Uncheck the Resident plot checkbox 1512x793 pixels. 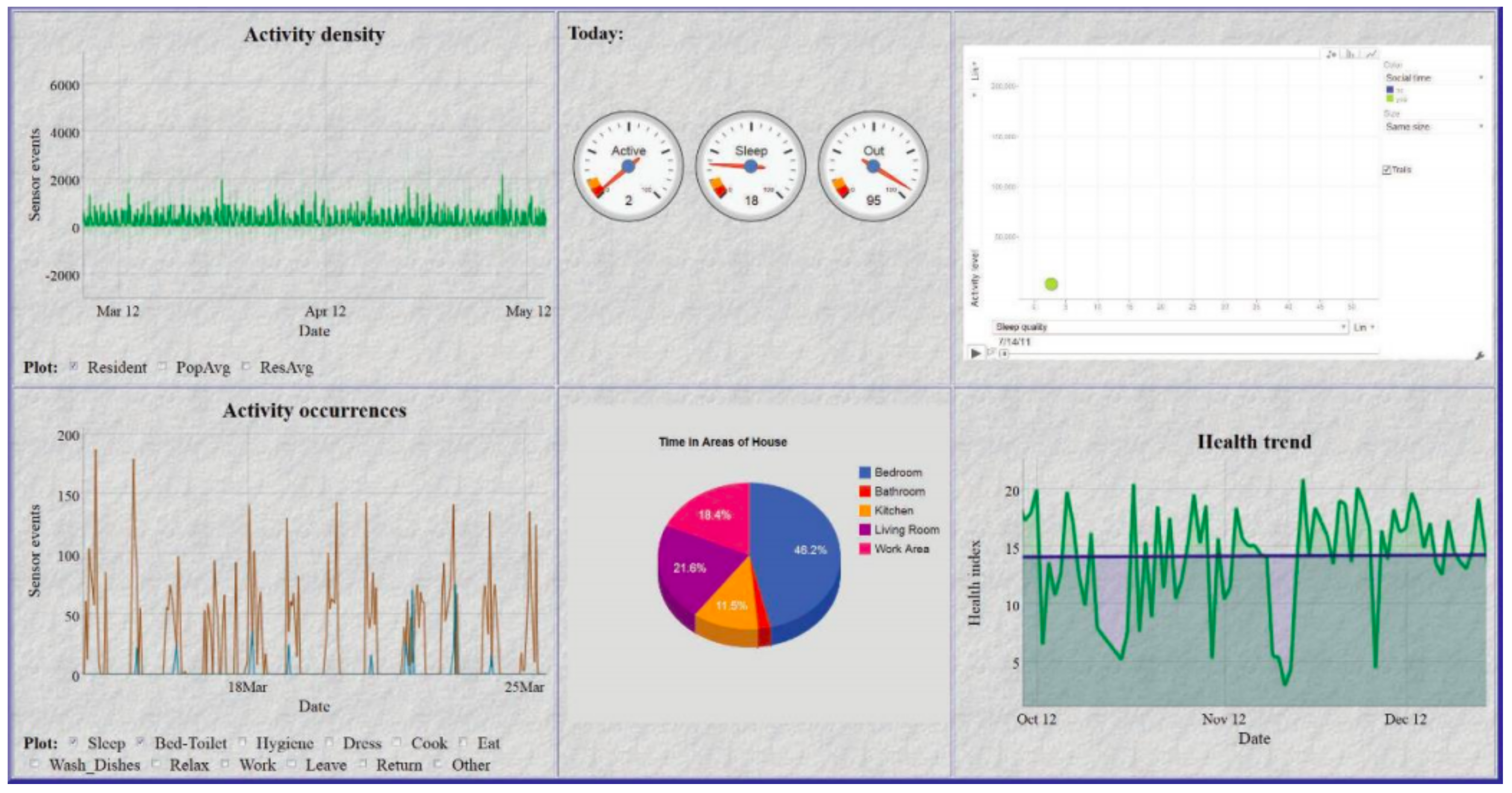(74, 366)
